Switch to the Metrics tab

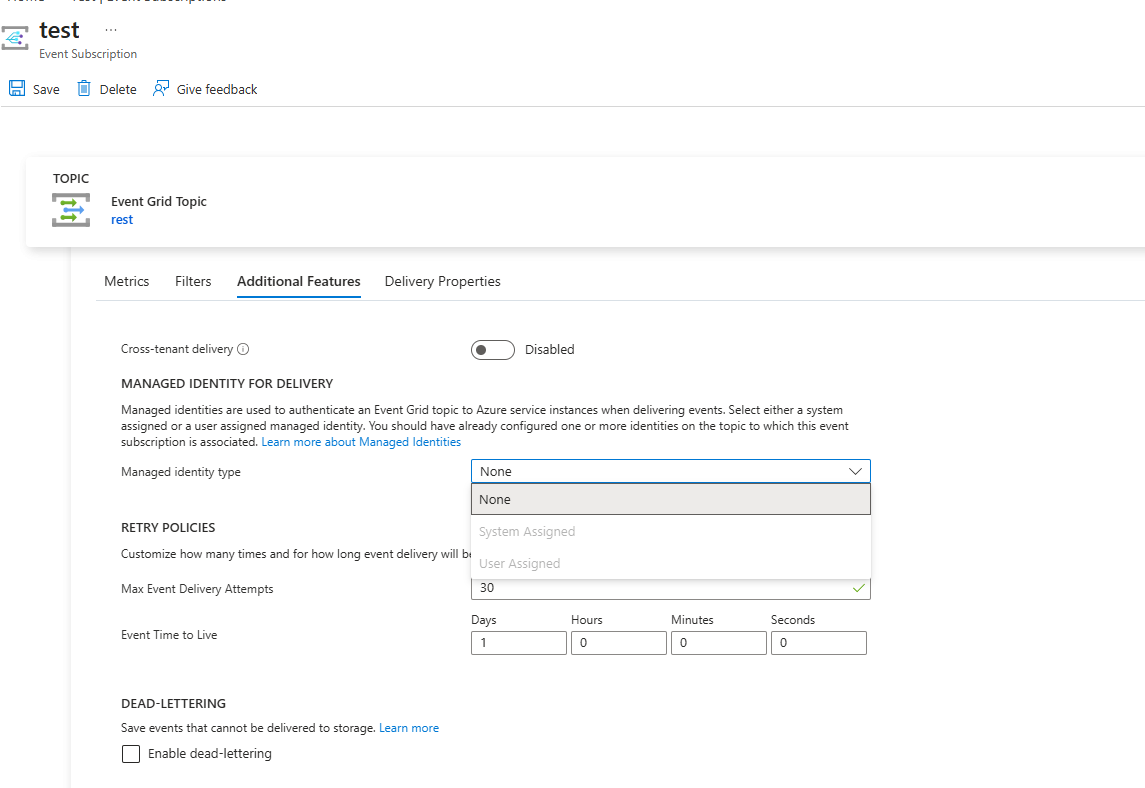[x=126, y=281]
